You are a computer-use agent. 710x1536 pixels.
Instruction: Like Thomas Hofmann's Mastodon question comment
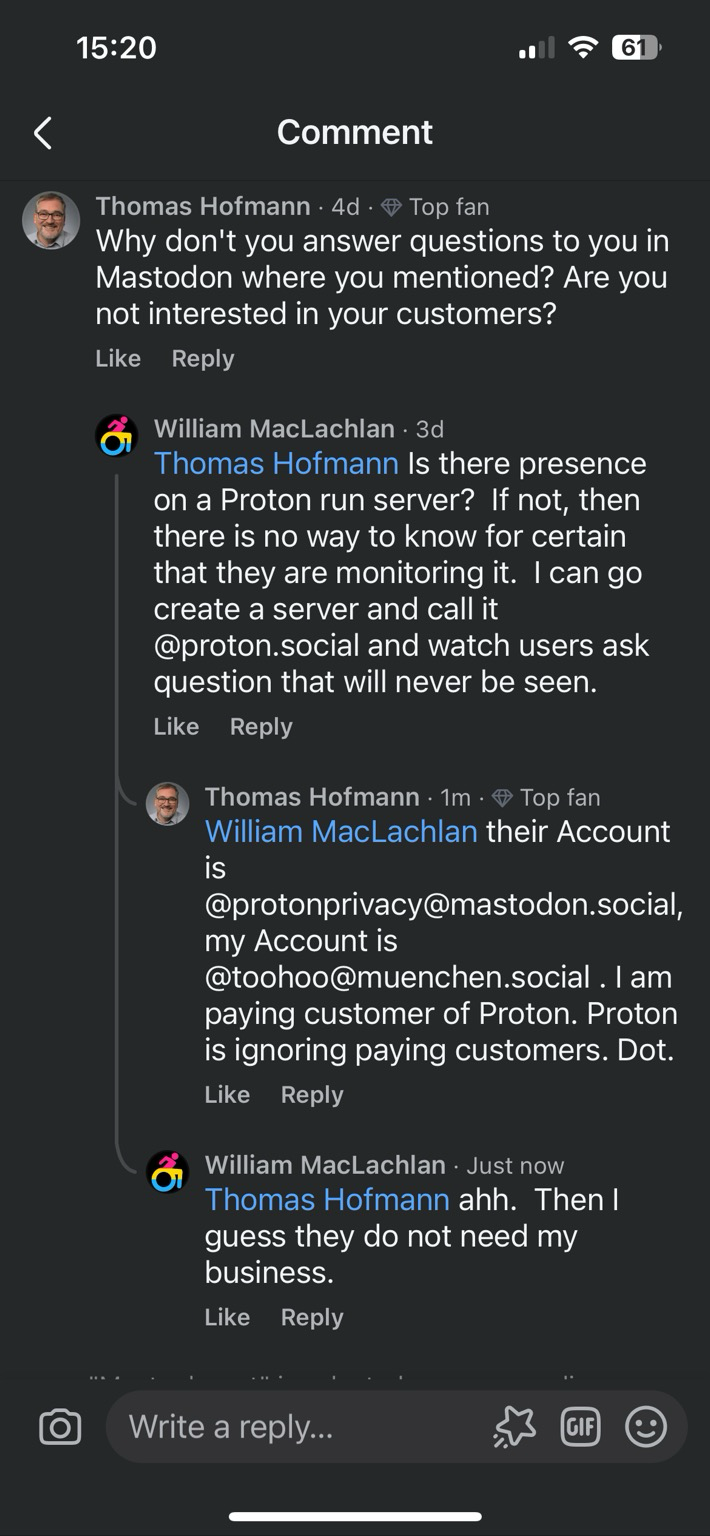click(118, 359)
